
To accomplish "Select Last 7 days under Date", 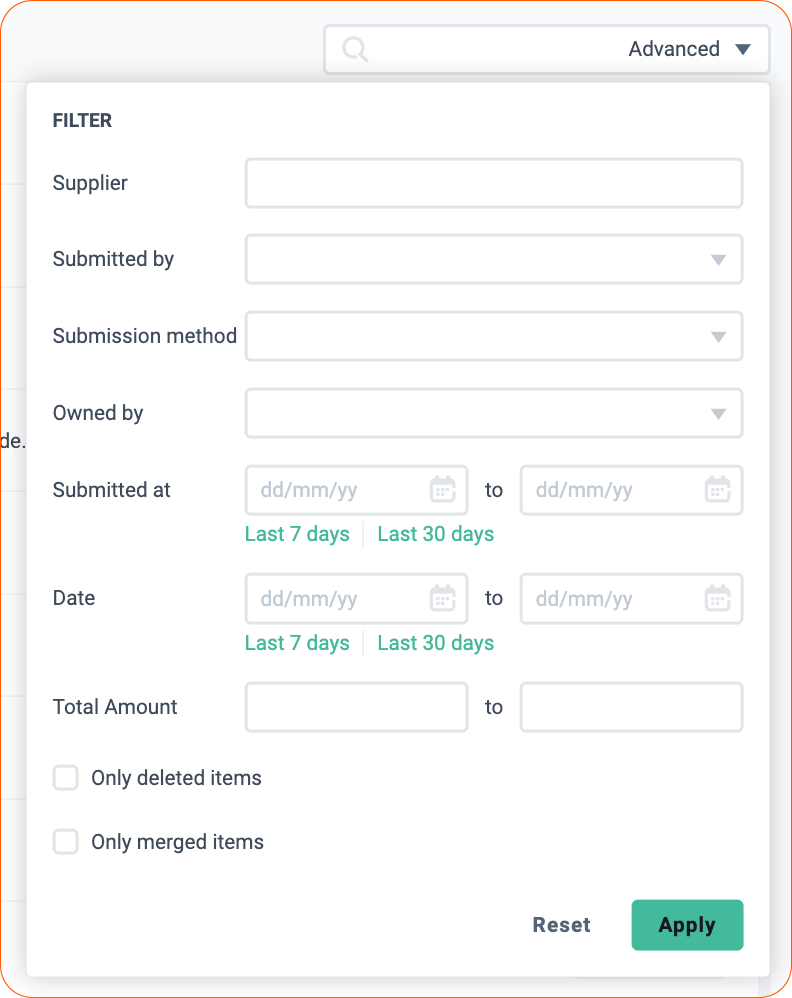I will [297, 643].
